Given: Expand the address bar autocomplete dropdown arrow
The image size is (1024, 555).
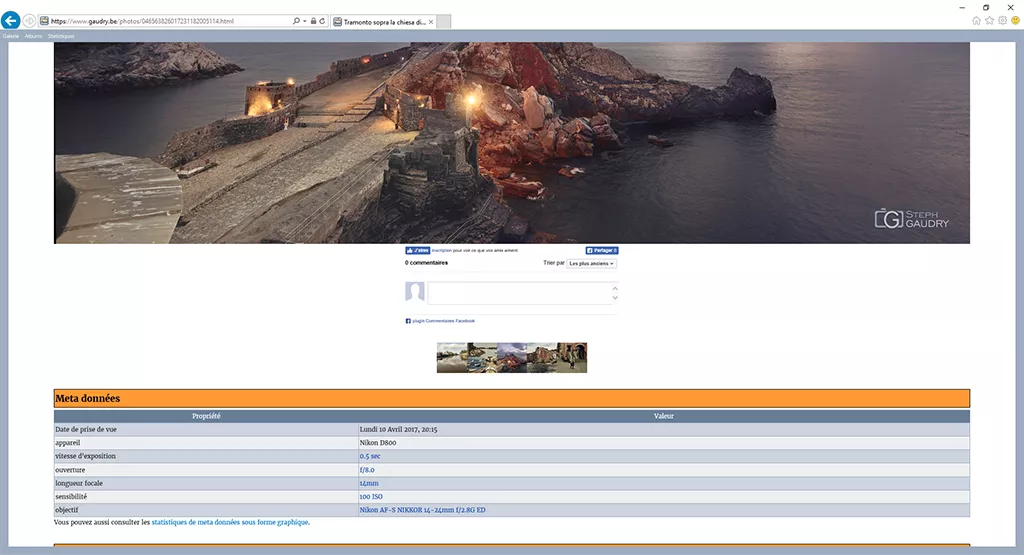Looking at the screenshot, I should [304, 21].
